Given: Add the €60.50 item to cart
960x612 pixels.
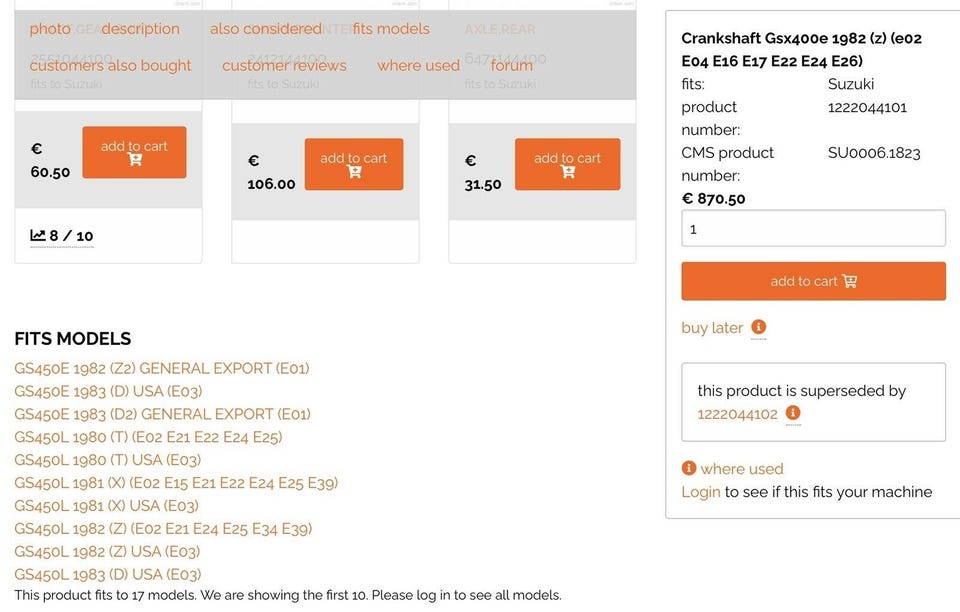Looking at the screenshot, I should [134, 152].
